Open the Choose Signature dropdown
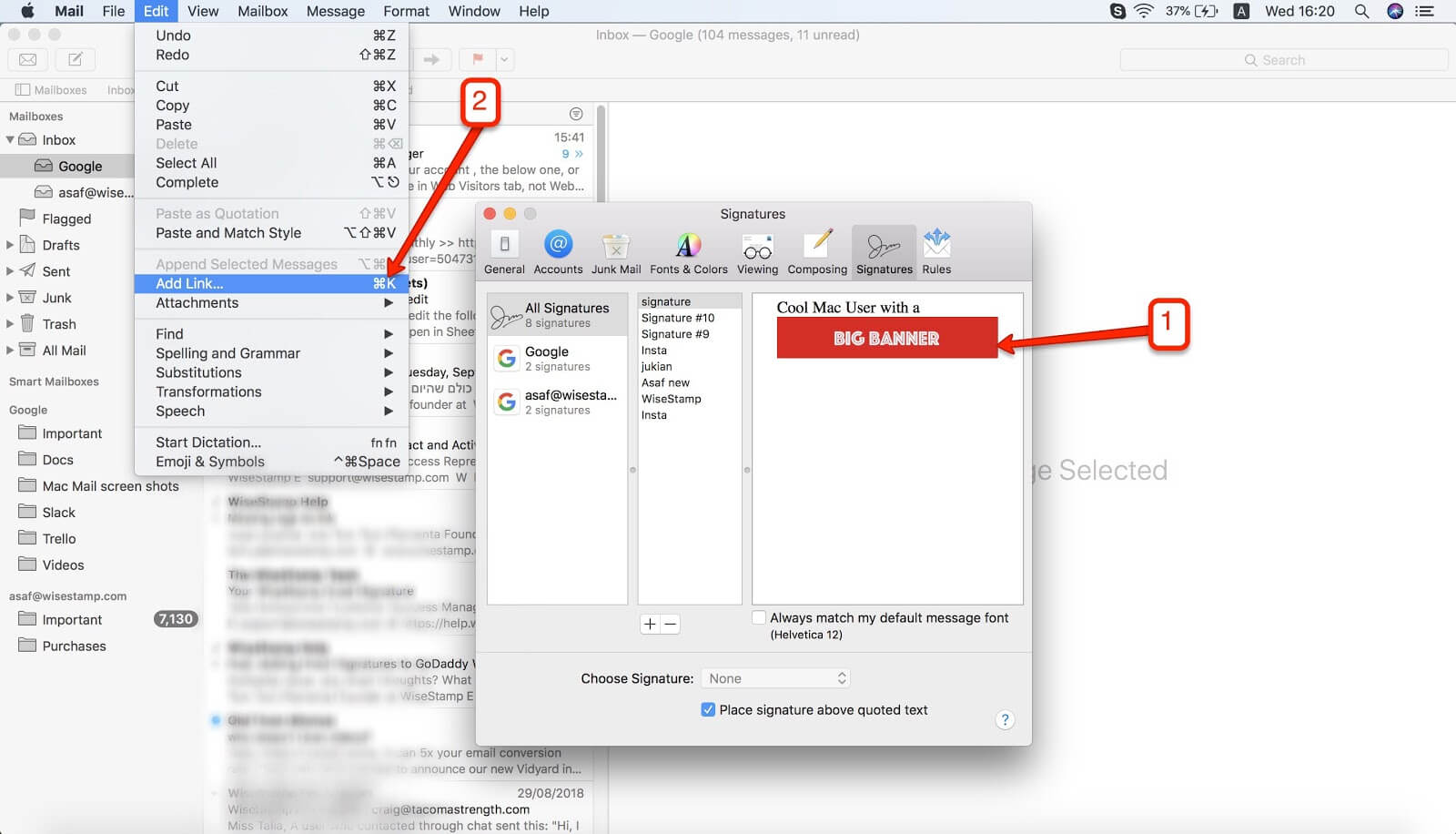The height and width of the screenshot is (834, 1456). click(x=774, y=677)
